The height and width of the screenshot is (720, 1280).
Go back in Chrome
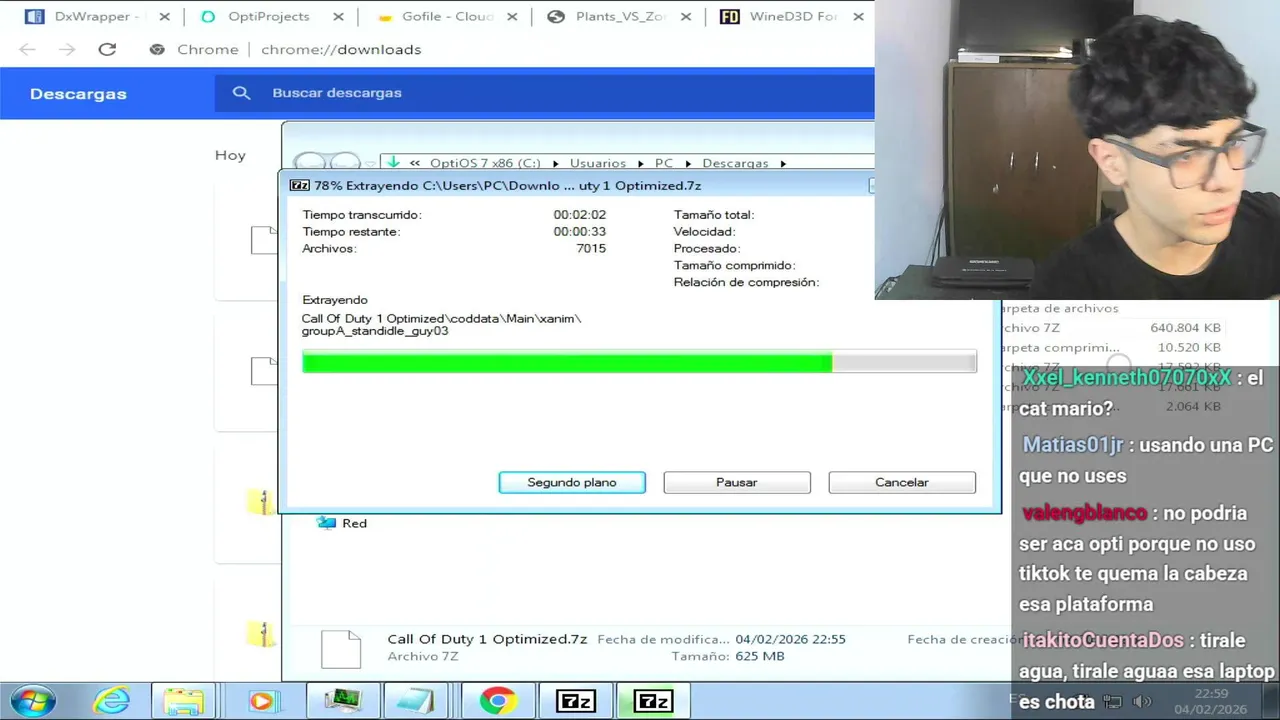[x=27, y=49]
